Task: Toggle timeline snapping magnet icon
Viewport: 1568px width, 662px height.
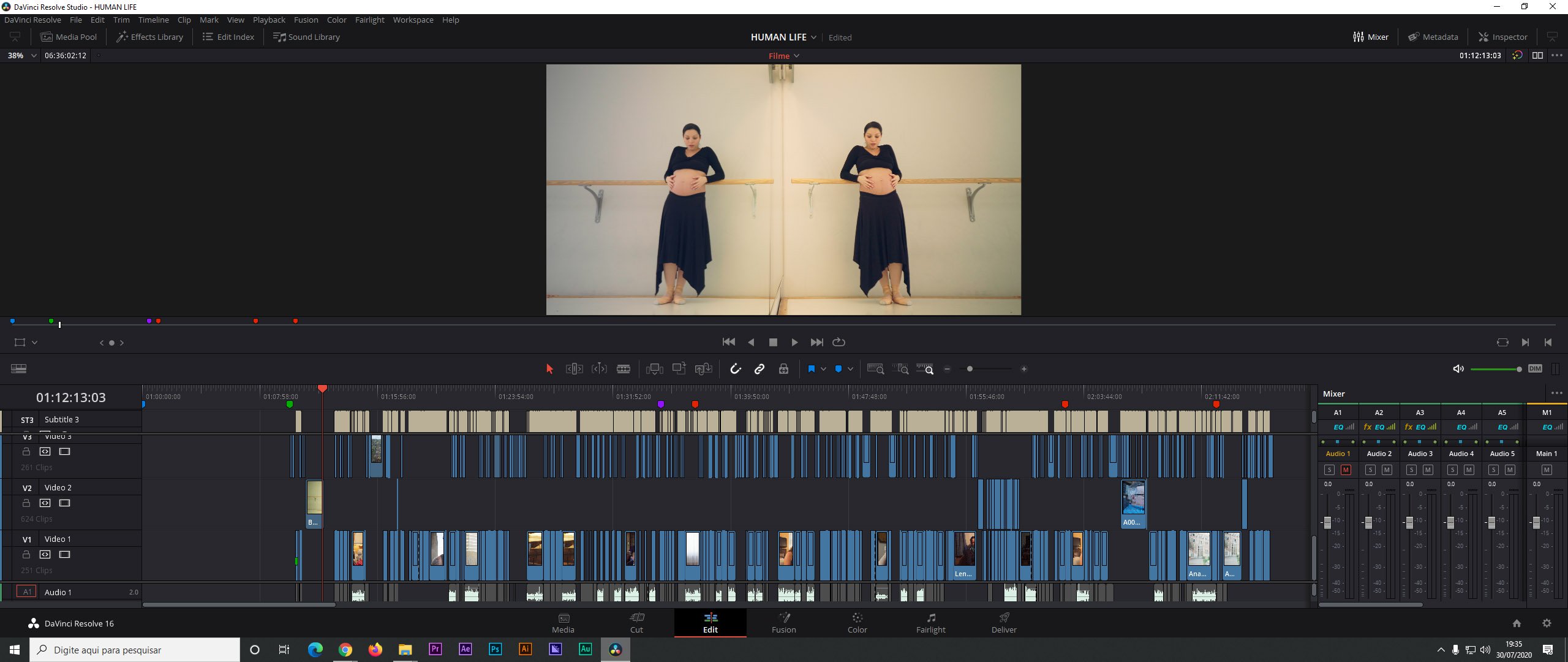Action: pyautogui.click(x=735, y=369)
